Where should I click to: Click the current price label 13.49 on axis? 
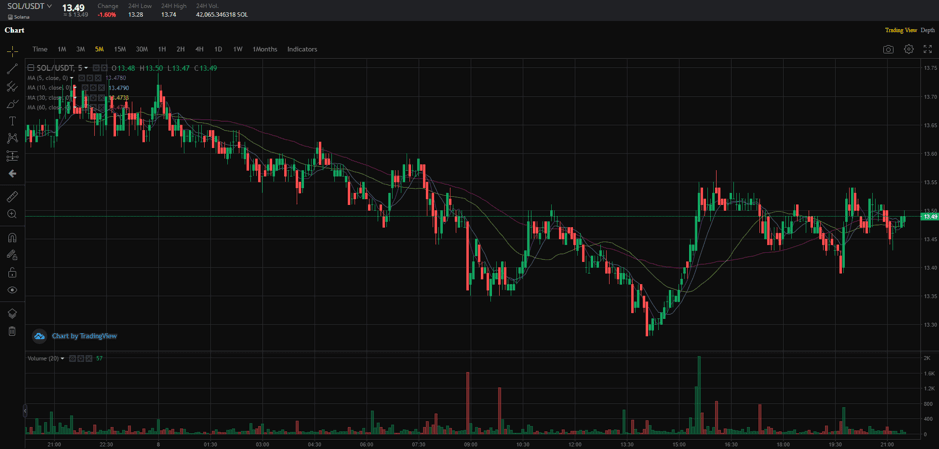coord(929,216)
